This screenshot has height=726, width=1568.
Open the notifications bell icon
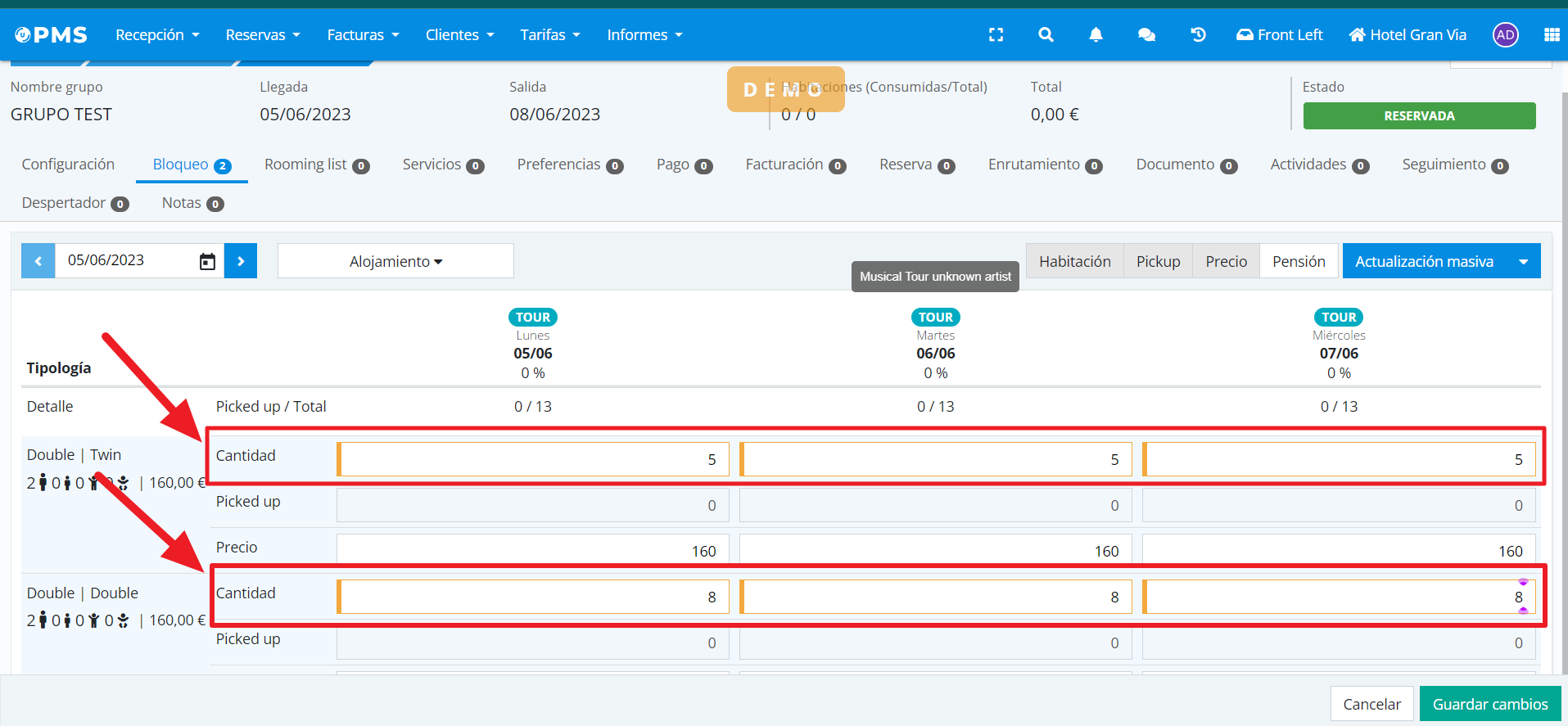pos(1096,34)
